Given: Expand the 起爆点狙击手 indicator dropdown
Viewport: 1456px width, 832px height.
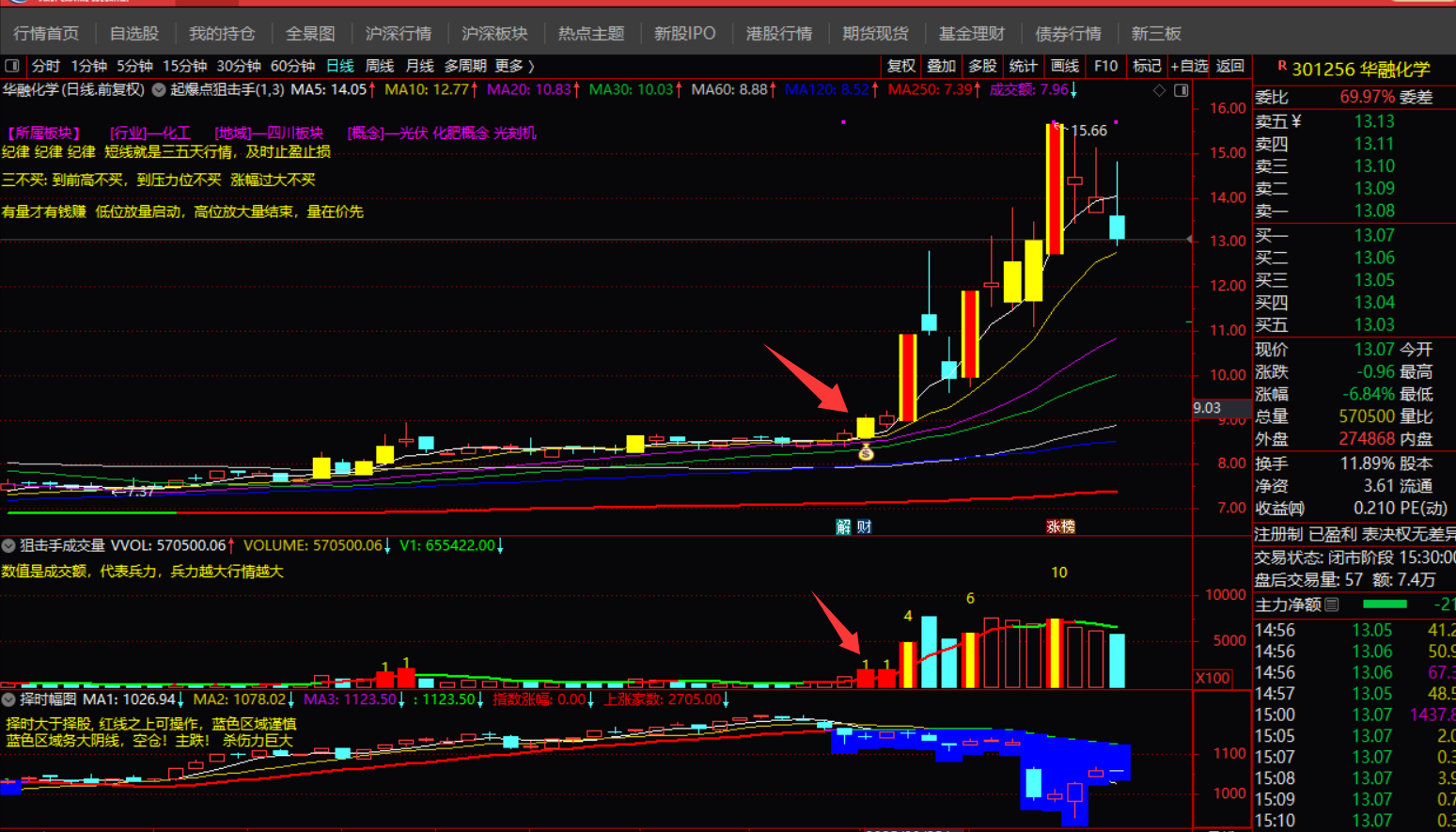Looking at the screenshot, I should (x=159, y=90).
